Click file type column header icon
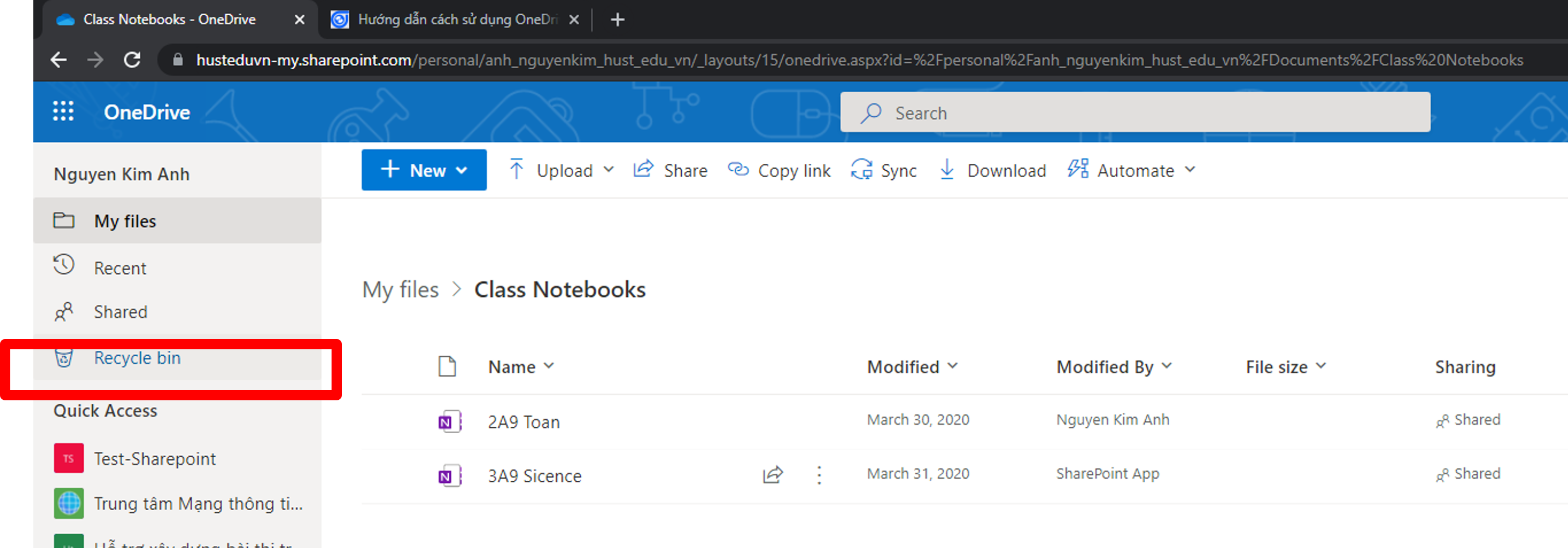This screenshot has height=548, width=1568. (x=447, y=366)
